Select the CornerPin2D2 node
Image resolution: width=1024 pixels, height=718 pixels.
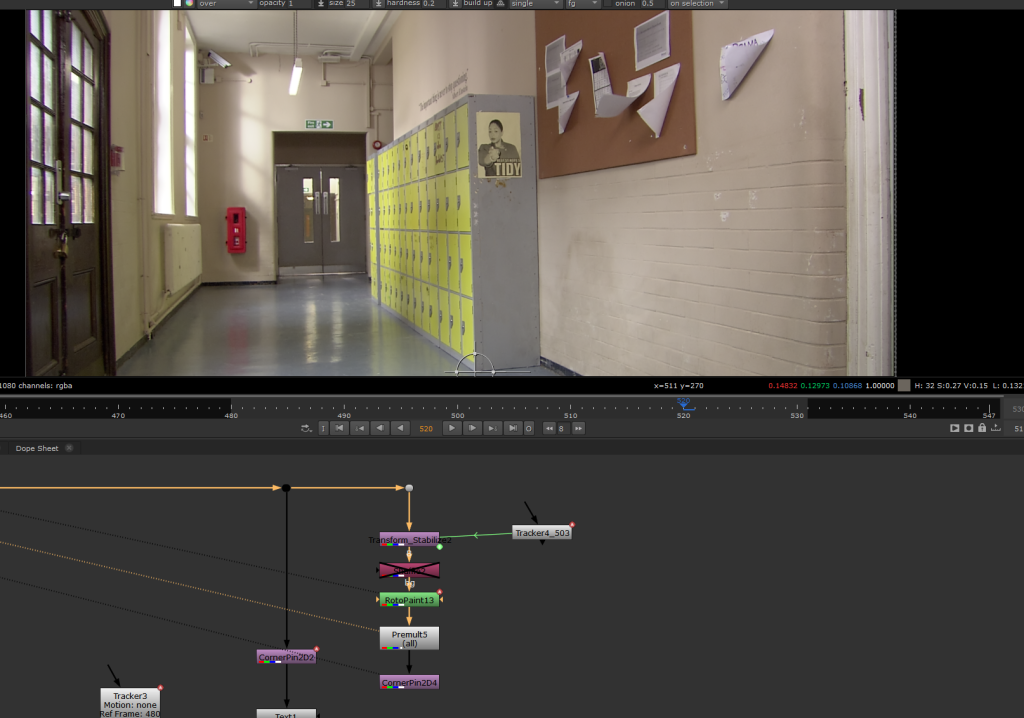click(x=287, y=657)
